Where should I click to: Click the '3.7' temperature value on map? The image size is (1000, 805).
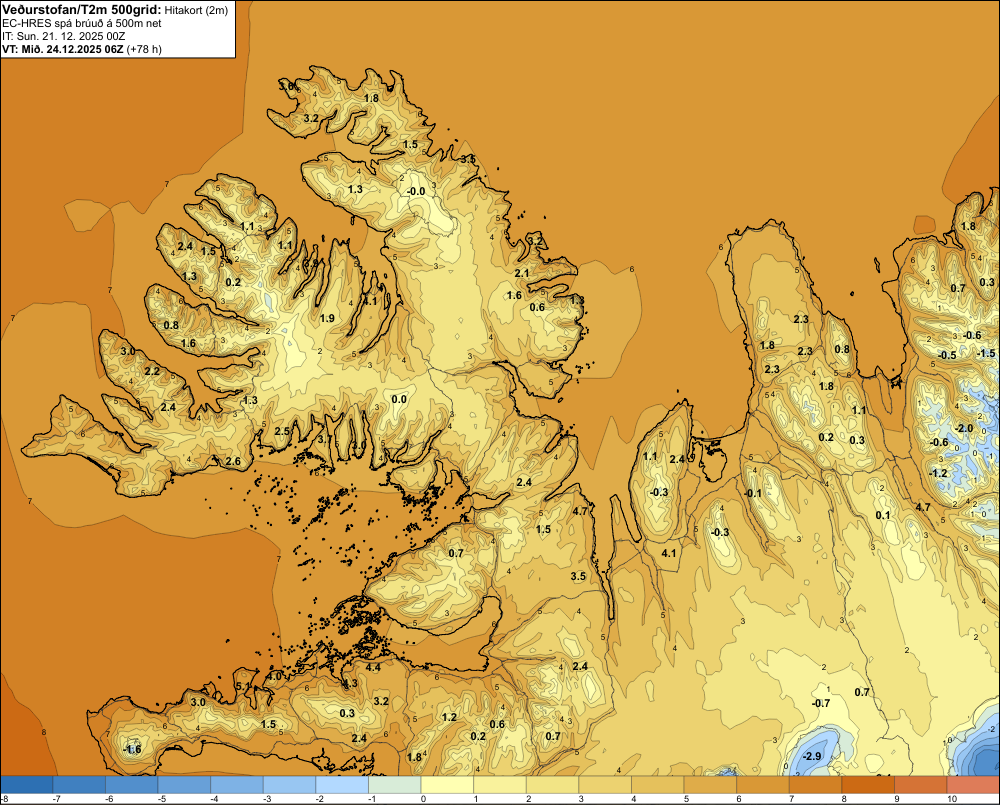tap(325, 439)
